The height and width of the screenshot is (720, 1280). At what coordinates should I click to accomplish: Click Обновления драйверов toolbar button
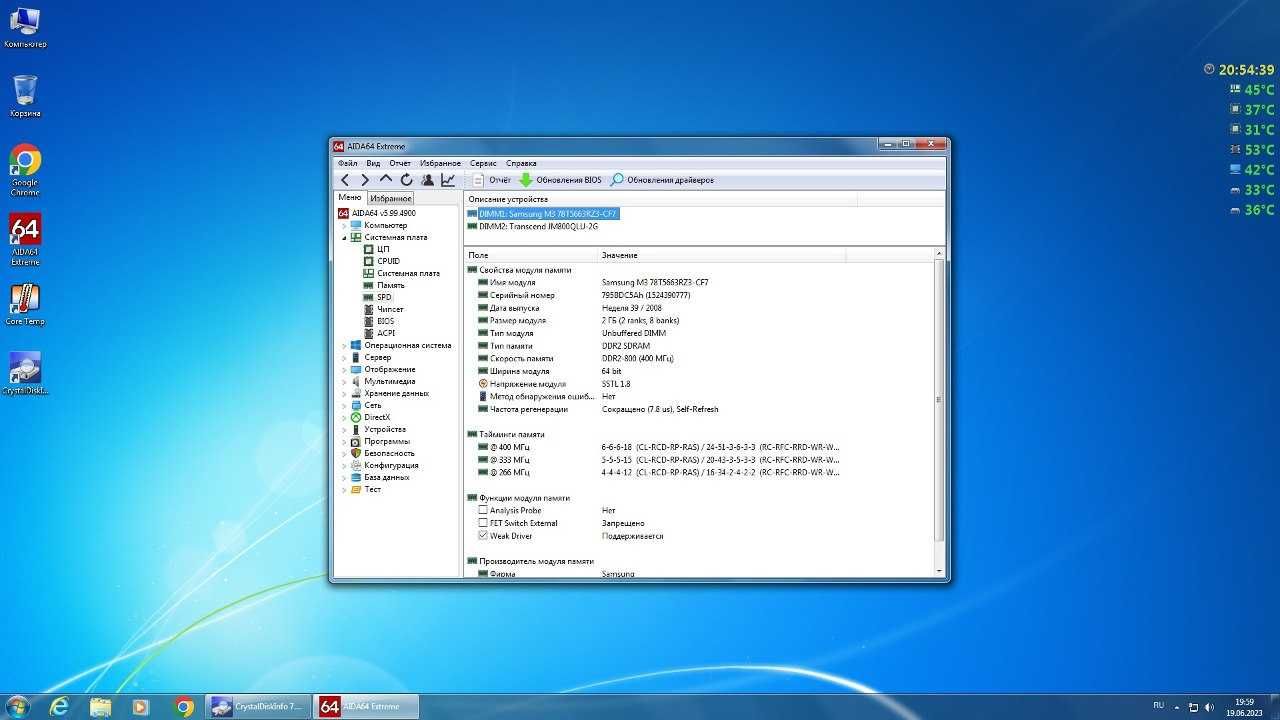662,180
